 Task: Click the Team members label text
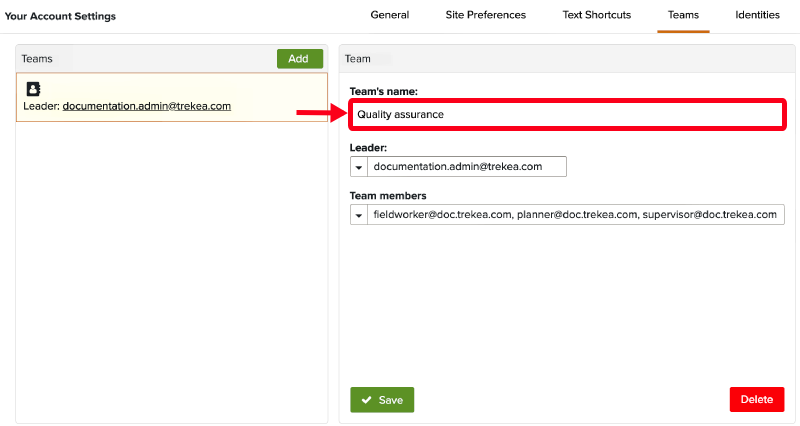click(x=388, y=196)
